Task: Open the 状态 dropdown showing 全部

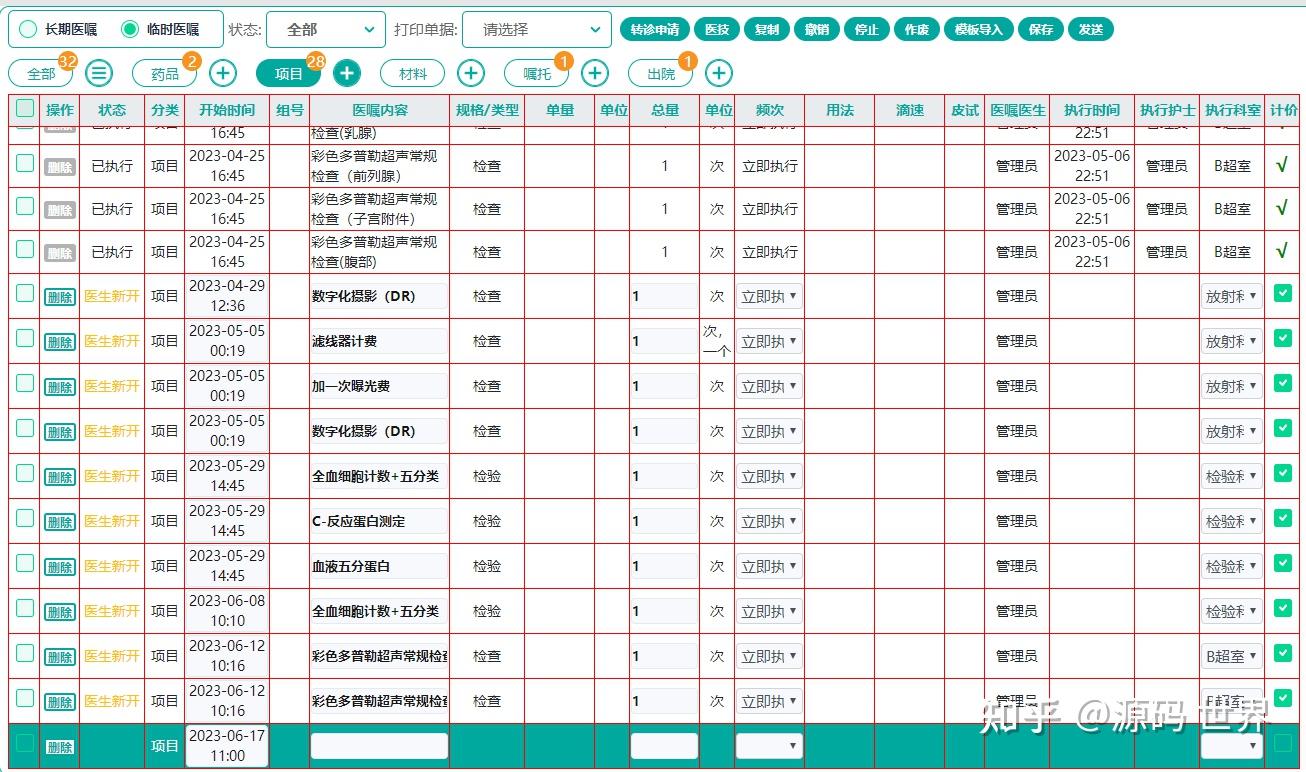Action: 326,29
